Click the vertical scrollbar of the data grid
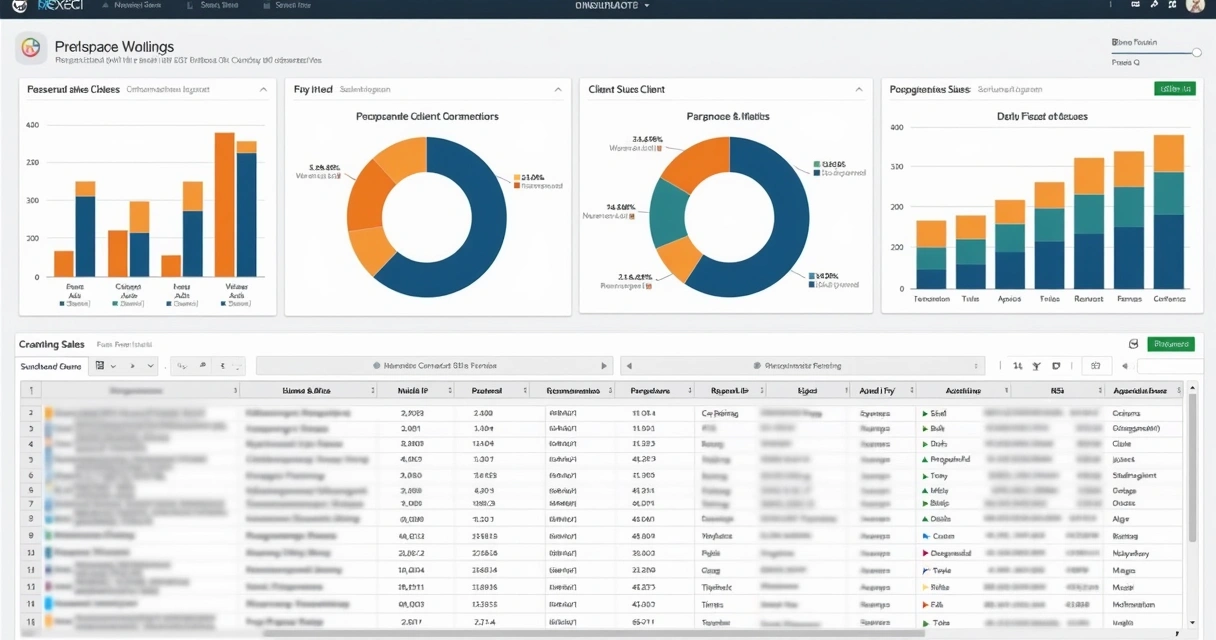Viewport: 1216px width, 640px height. click(x=1192, y=470)
